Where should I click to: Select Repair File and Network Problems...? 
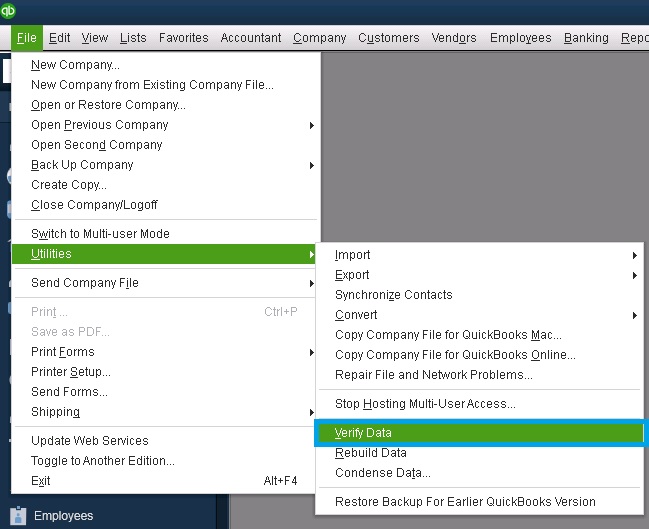(479, 375)
